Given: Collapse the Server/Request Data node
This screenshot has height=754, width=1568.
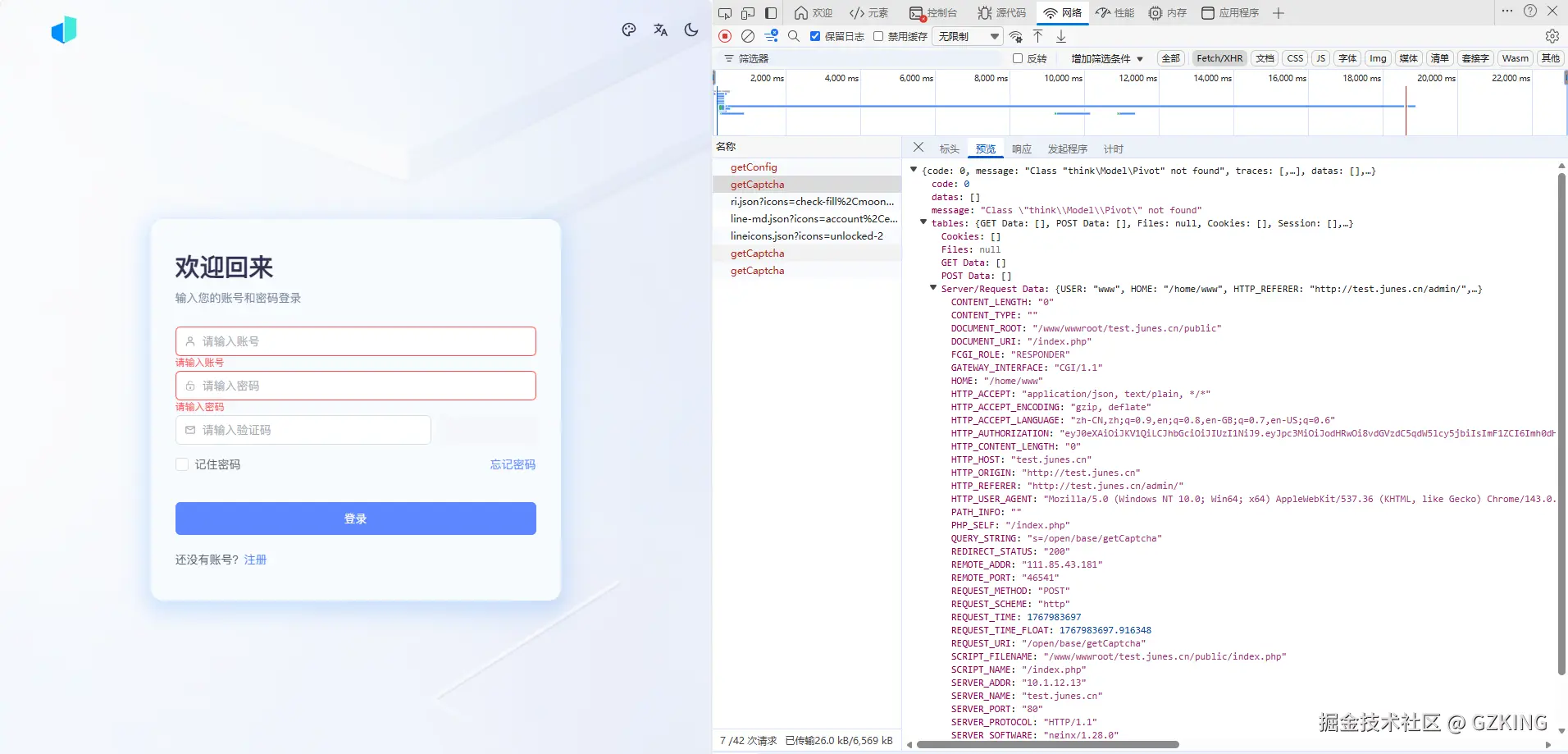Looking at the screenshot, I should tap(933, 288).
